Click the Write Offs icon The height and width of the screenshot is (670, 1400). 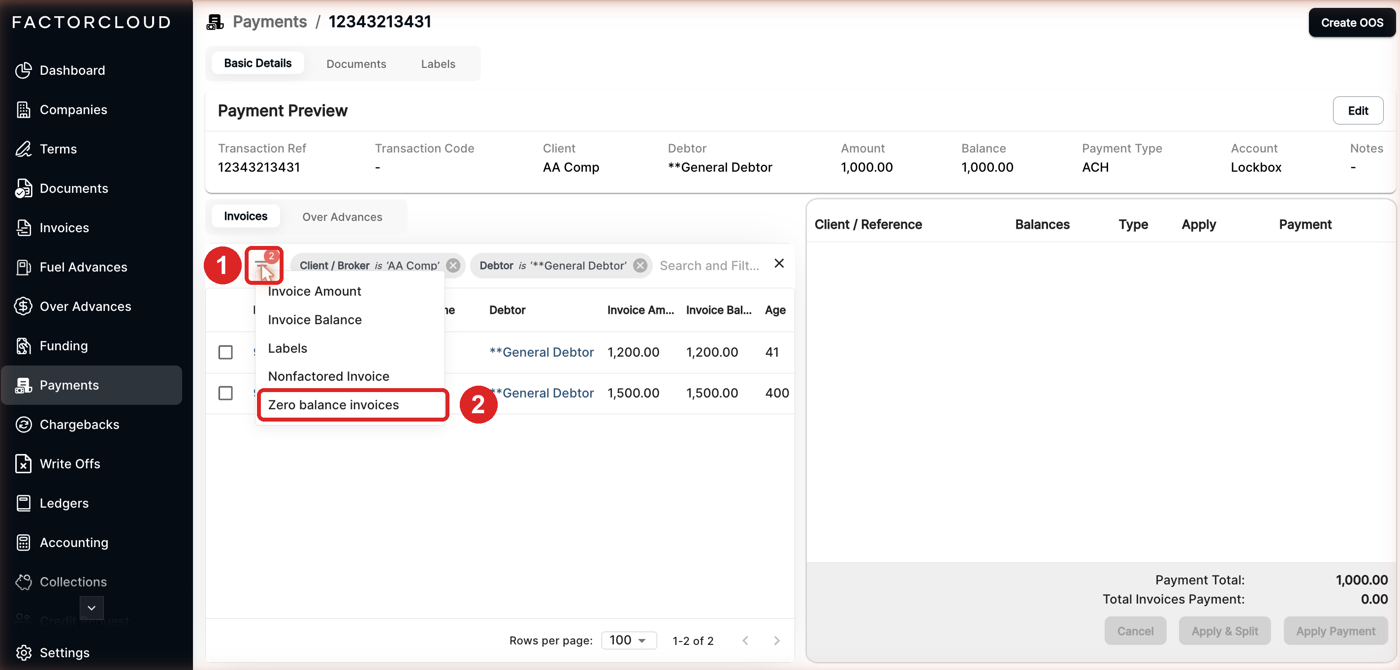23,464
